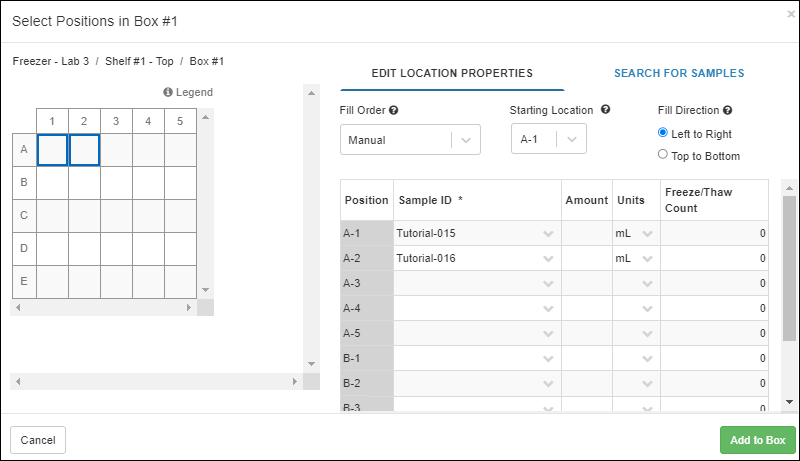
Task: Click the Legend info icon
Action: (x=168, y=93)
